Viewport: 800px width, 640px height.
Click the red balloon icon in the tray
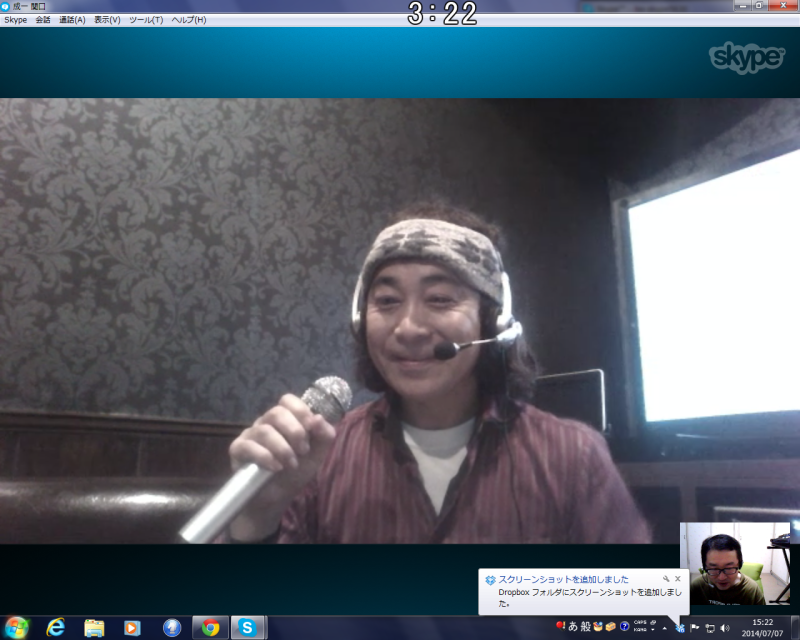pos(560,626)
